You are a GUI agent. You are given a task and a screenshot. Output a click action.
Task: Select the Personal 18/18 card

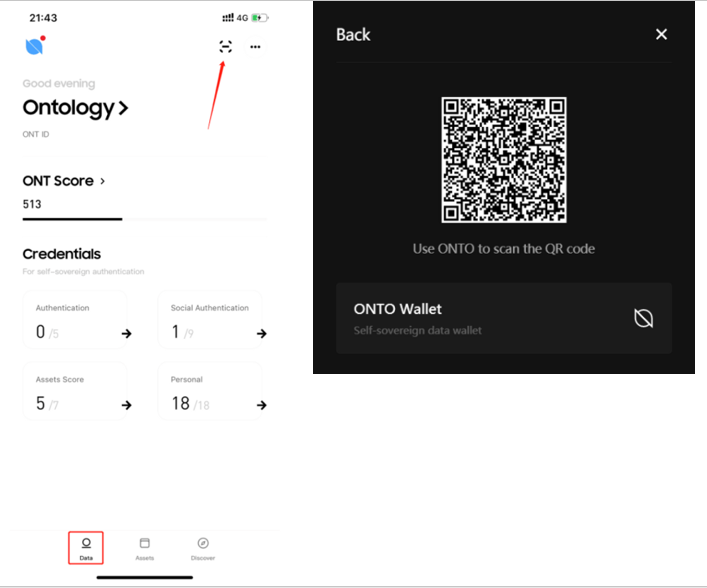click(210, 391)
